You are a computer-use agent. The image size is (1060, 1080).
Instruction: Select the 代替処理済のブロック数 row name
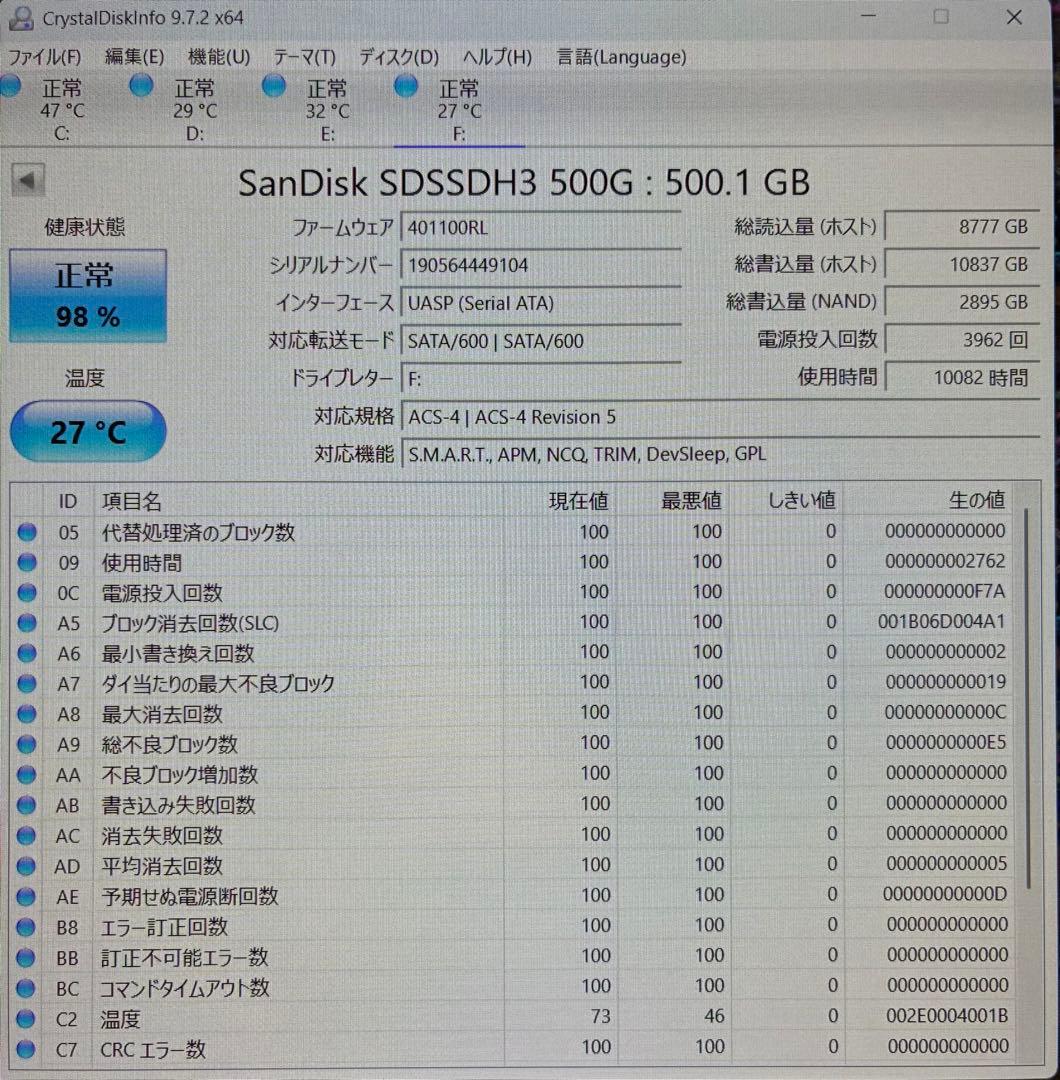click(x=198, y=532)
